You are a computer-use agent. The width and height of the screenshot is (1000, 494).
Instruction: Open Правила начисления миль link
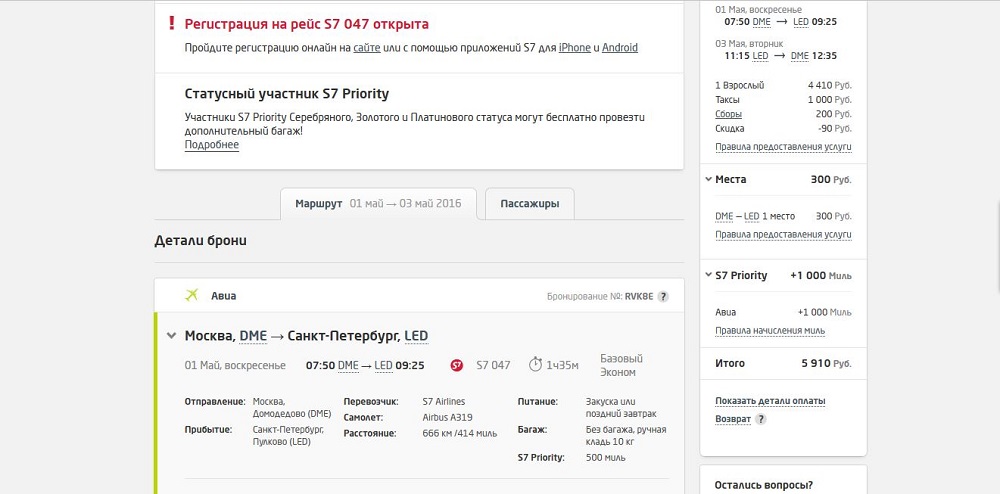[770, 331]
